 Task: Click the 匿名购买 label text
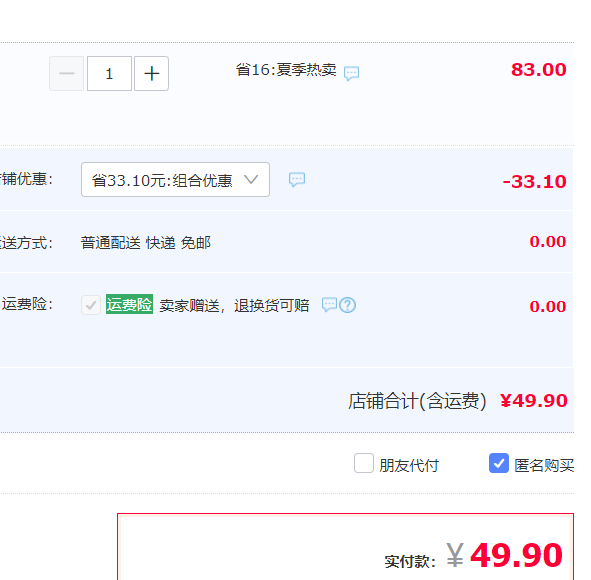(544, 465)
